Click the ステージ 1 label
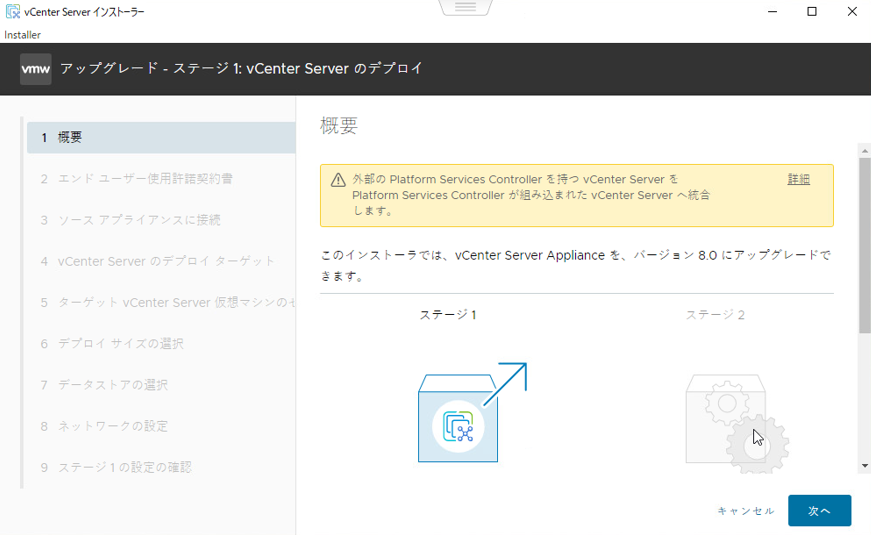871x535 pixels. coord(448,315)
